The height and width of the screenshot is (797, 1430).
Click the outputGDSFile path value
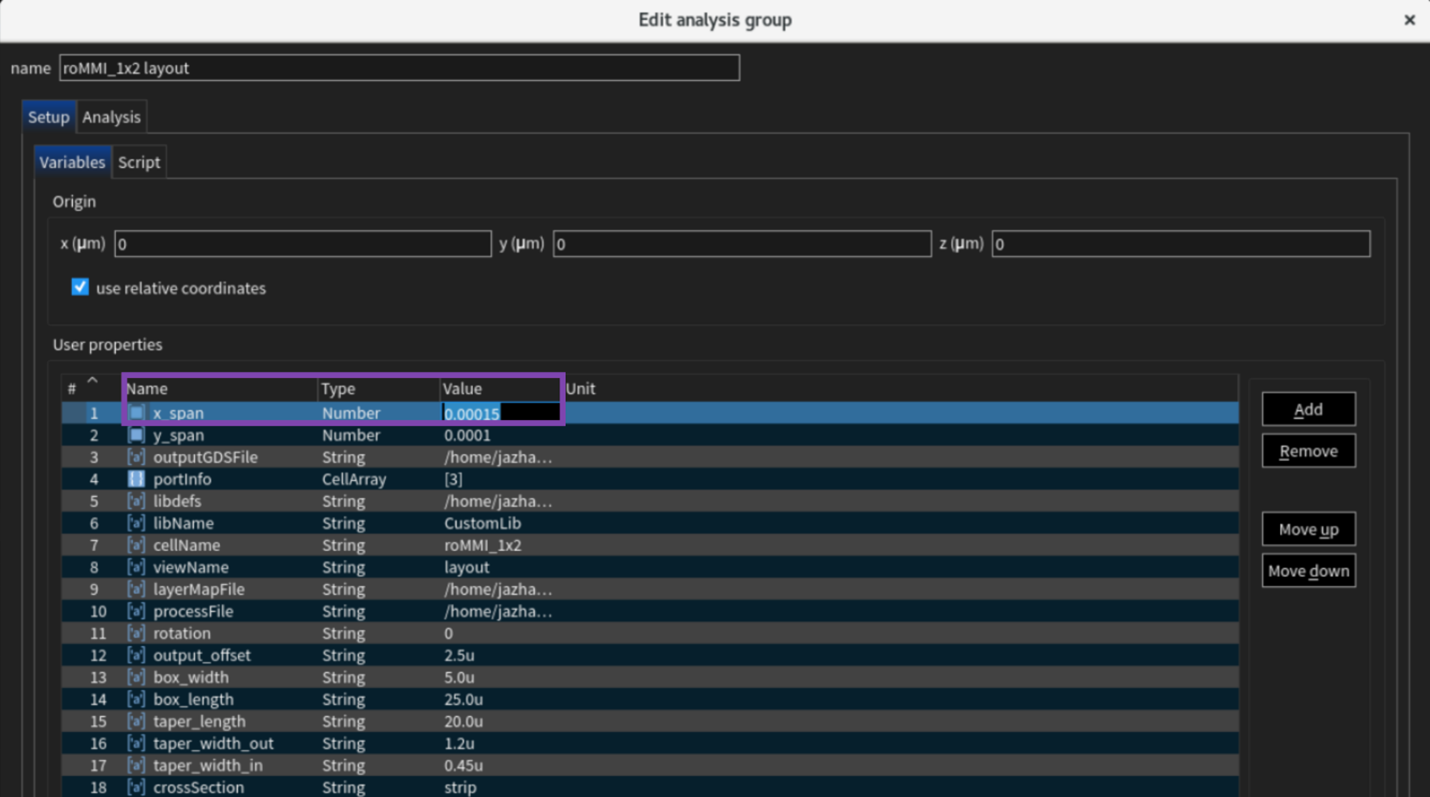pyautogui.click(x=498, y=457)
